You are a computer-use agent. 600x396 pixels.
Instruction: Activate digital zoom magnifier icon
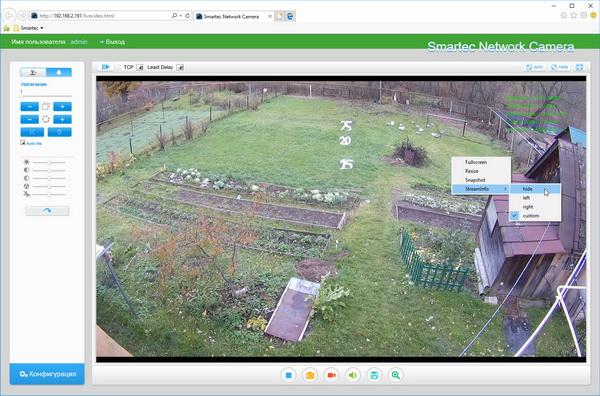point(396,375)
